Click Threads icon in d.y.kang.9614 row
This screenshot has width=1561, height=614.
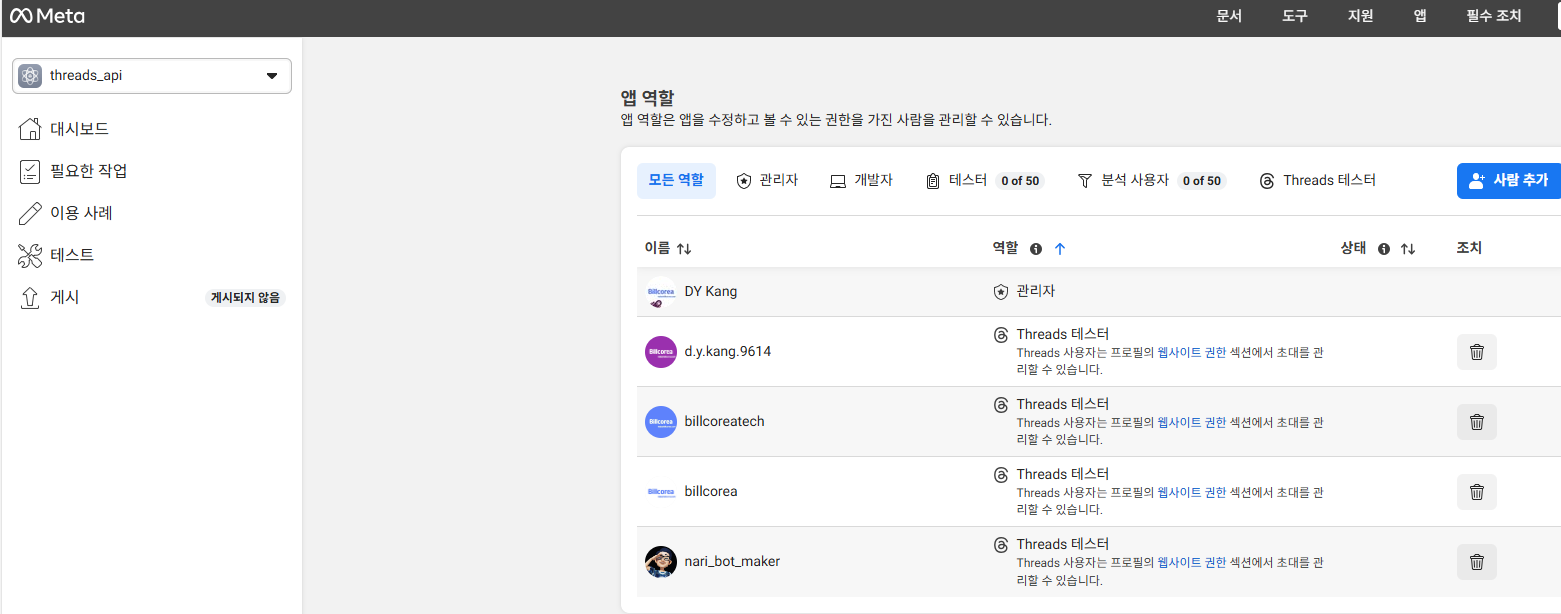pyautogui.click(x=1001, y=335)
